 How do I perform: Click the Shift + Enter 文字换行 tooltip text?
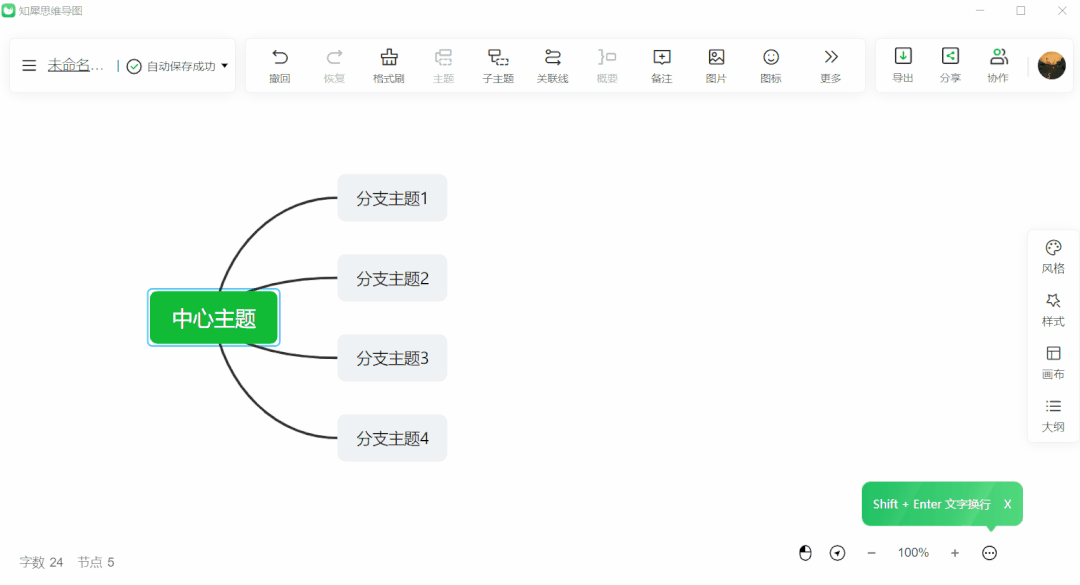point(932,504)
